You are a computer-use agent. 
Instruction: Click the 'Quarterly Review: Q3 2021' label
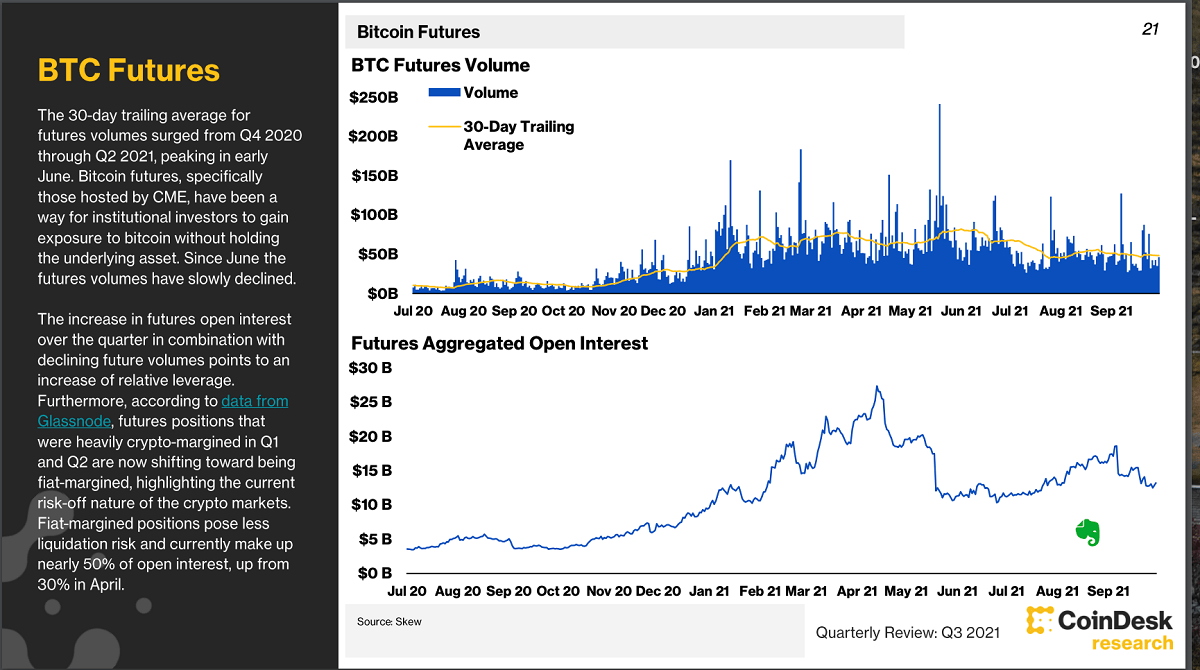tap(907, 632)
